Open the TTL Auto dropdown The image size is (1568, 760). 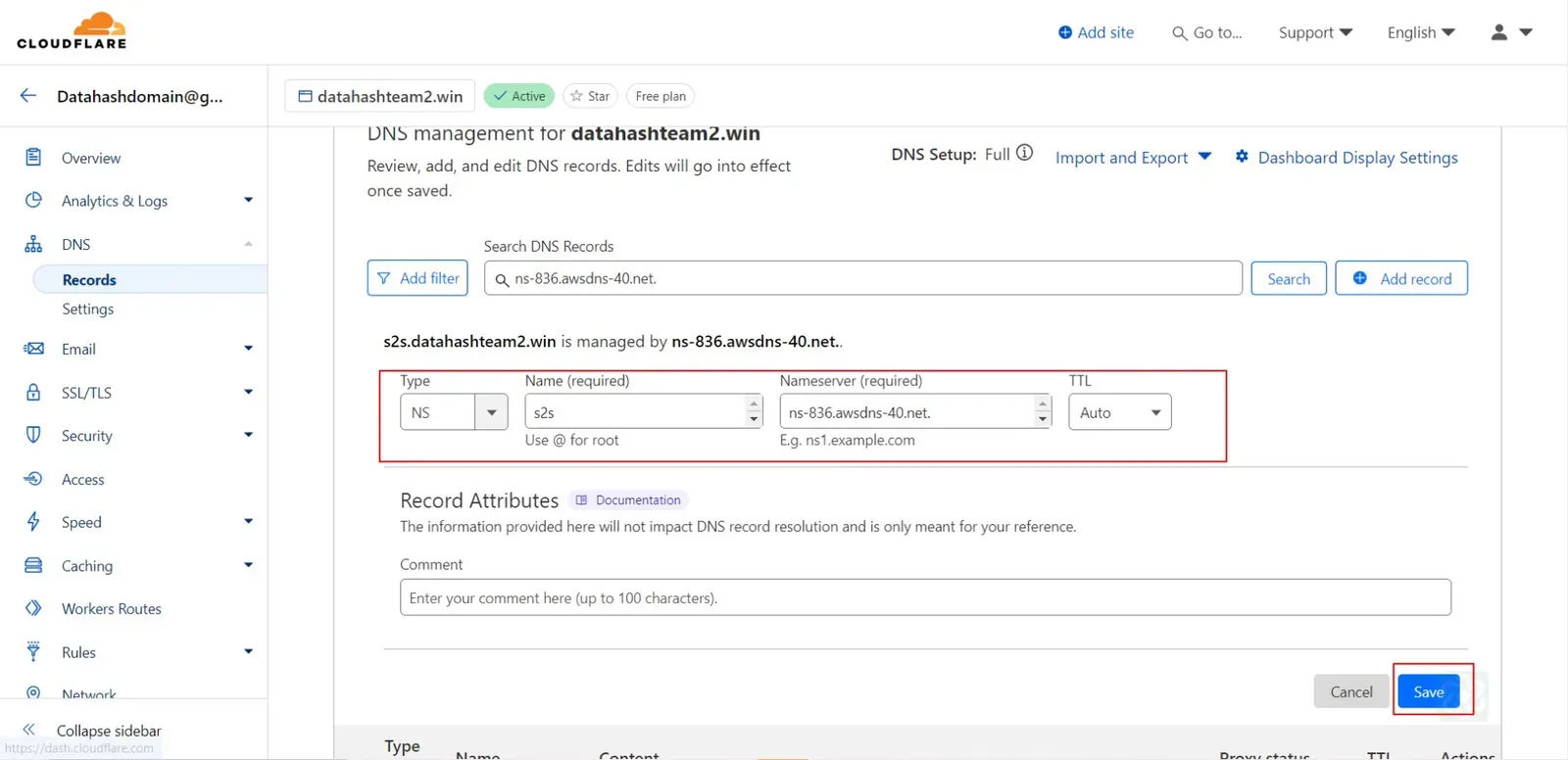pos(1119,412)
